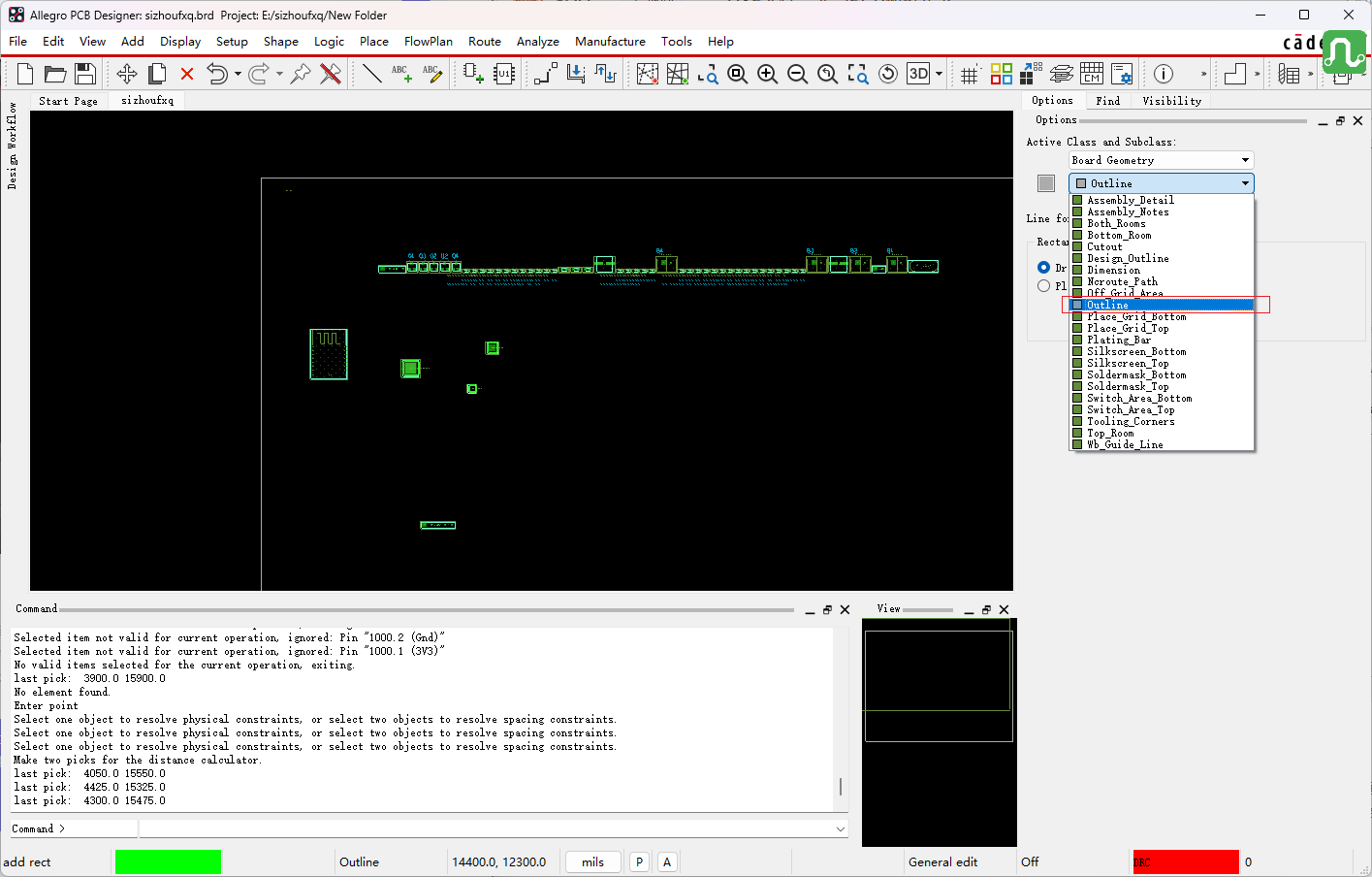Open the 3D viewer button
This screenshot has width=1372, height=877.
918,74
